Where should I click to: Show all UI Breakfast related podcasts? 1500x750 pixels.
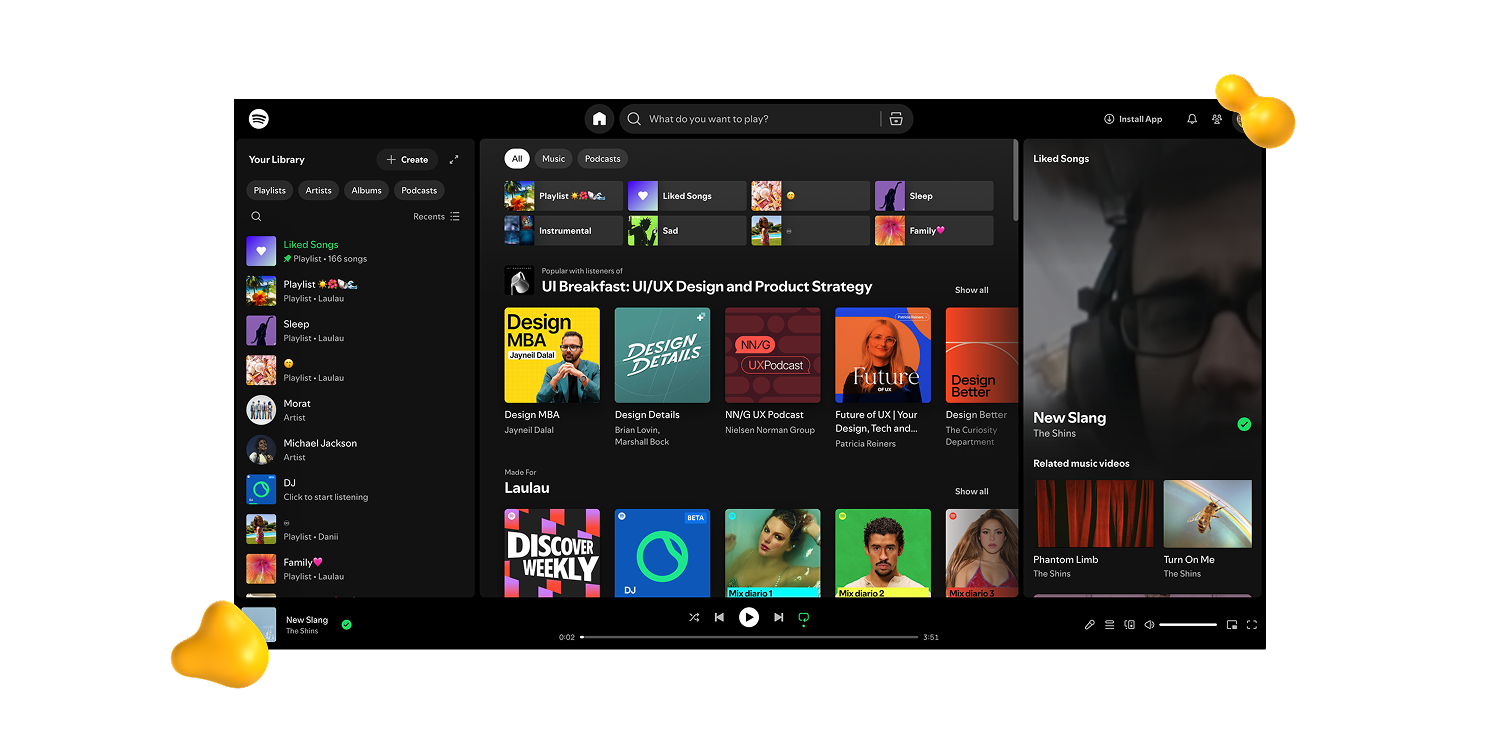[971, 290]
